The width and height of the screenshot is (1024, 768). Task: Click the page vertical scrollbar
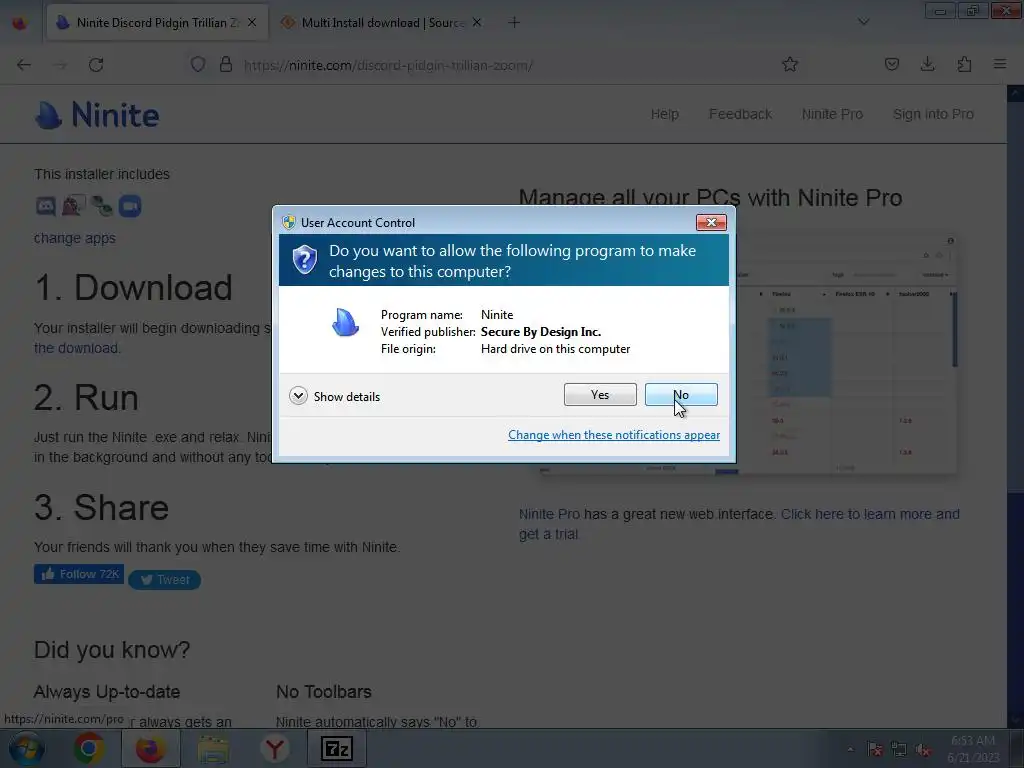[1015, 405]
